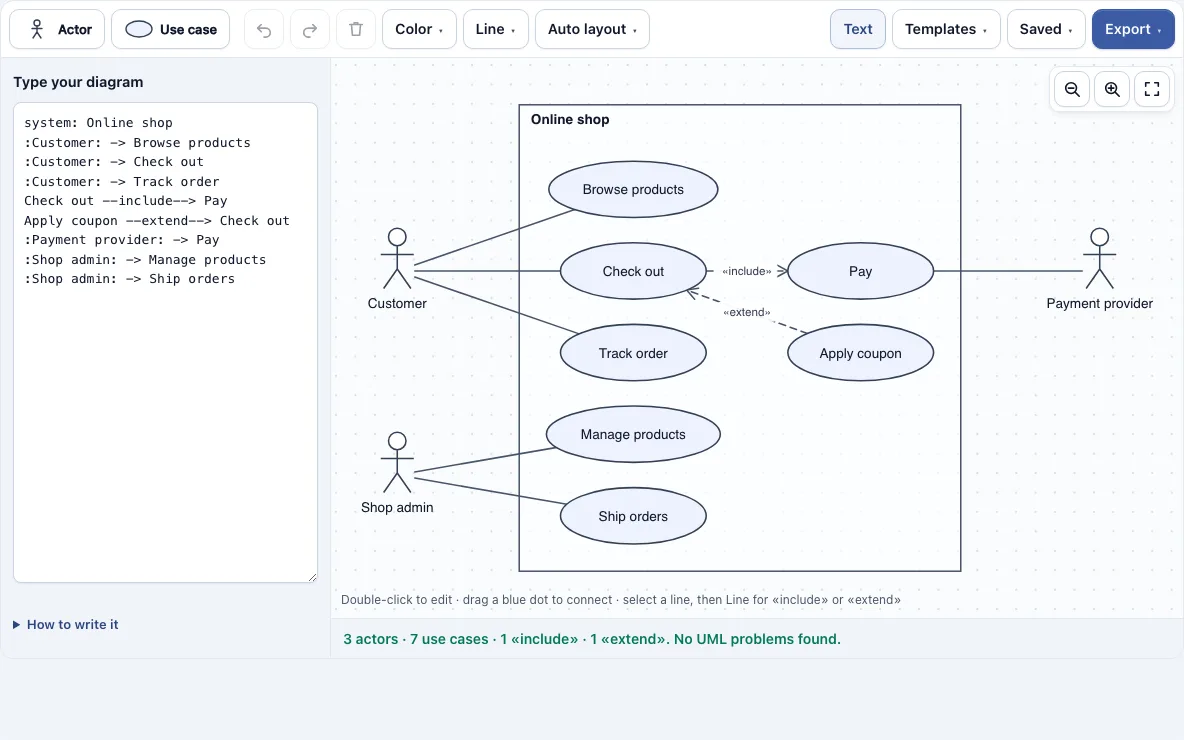Toggle the Text panel button
This screenshot has height=740, width=1184.
[x=858, y=29]
